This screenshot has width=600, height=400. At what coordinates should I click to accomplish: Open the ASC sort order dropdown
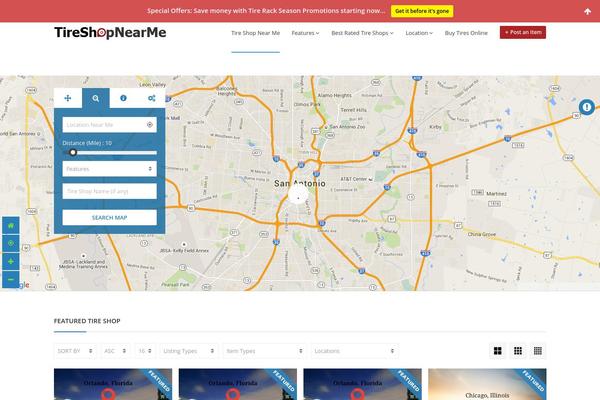[x=115, y=351]
